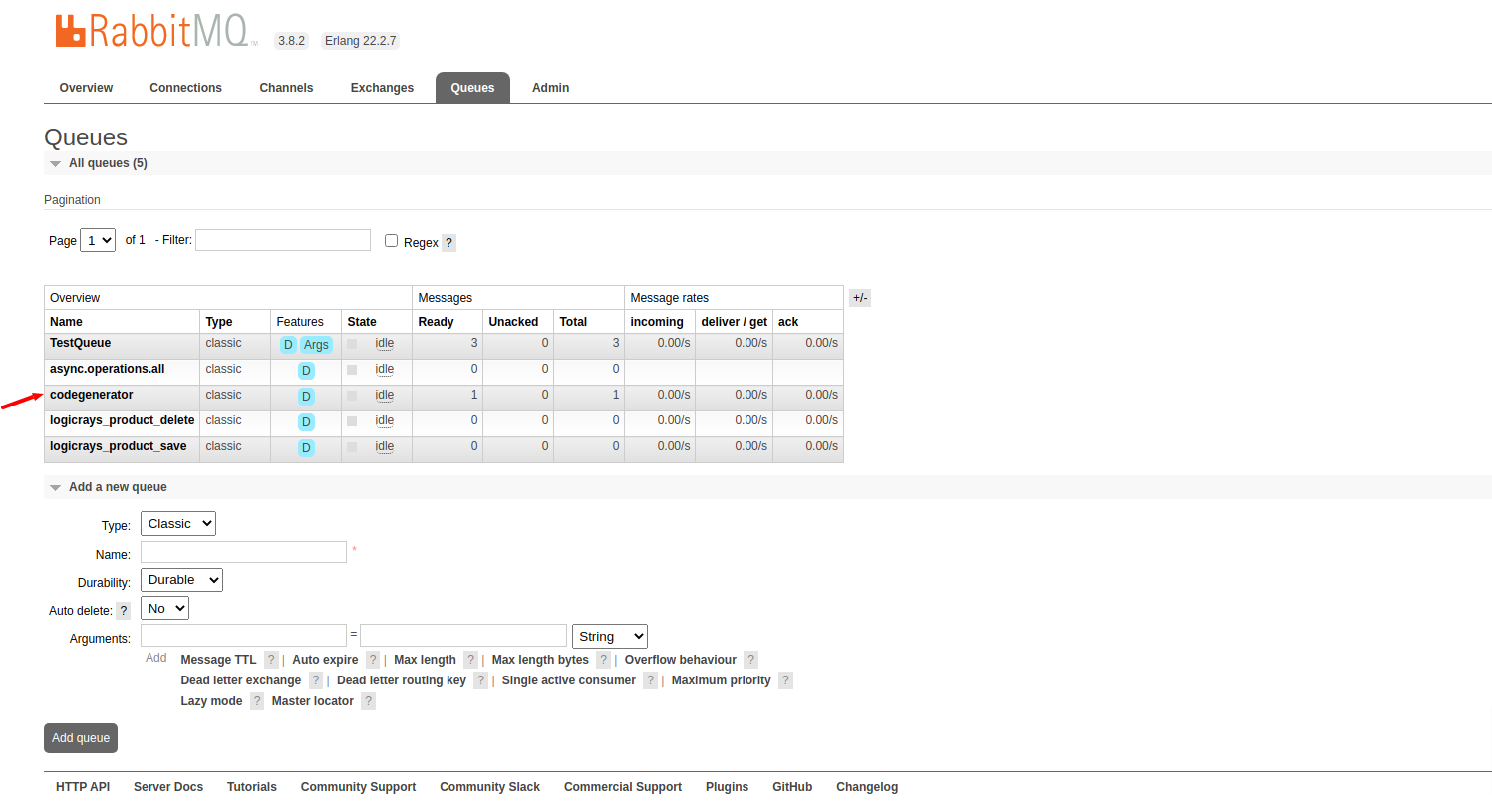Click the Single active consumer help icon
Image resolution: width=1492 pixels, height=812 pixels.
click(651, 680)
